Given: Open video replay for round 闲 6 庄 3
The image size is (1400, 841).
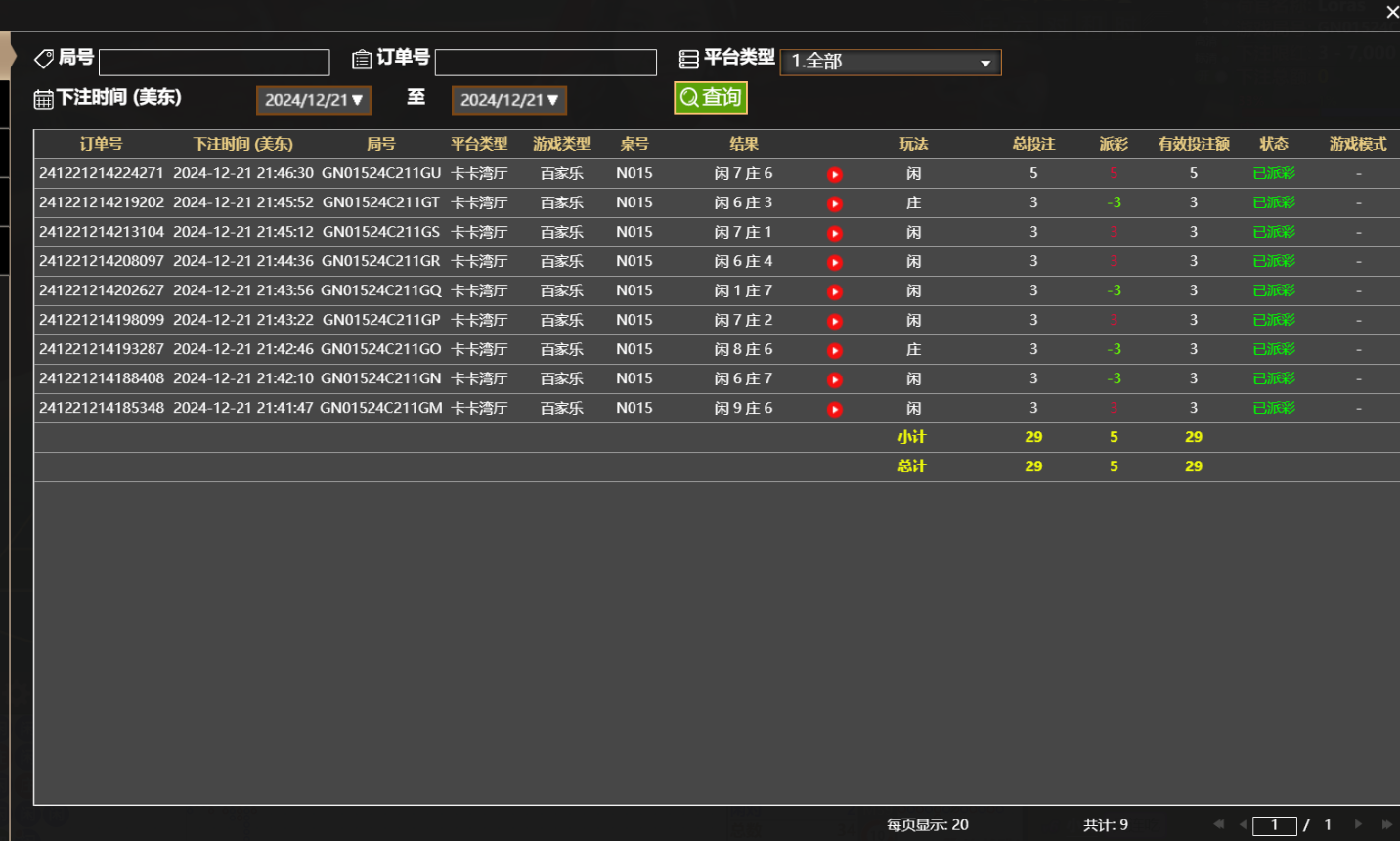Looking at the screenshot, I should click(834, 202).
